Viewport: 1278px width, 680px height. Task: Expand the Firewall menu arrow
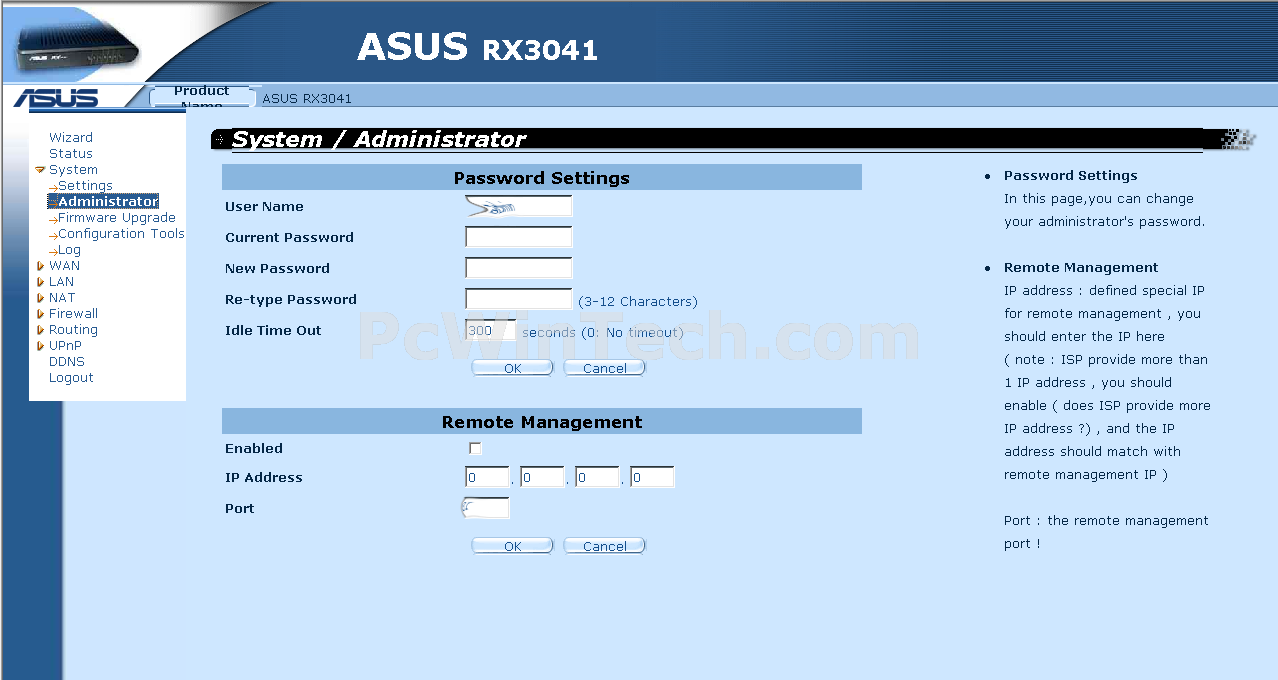tap(40, 314)
